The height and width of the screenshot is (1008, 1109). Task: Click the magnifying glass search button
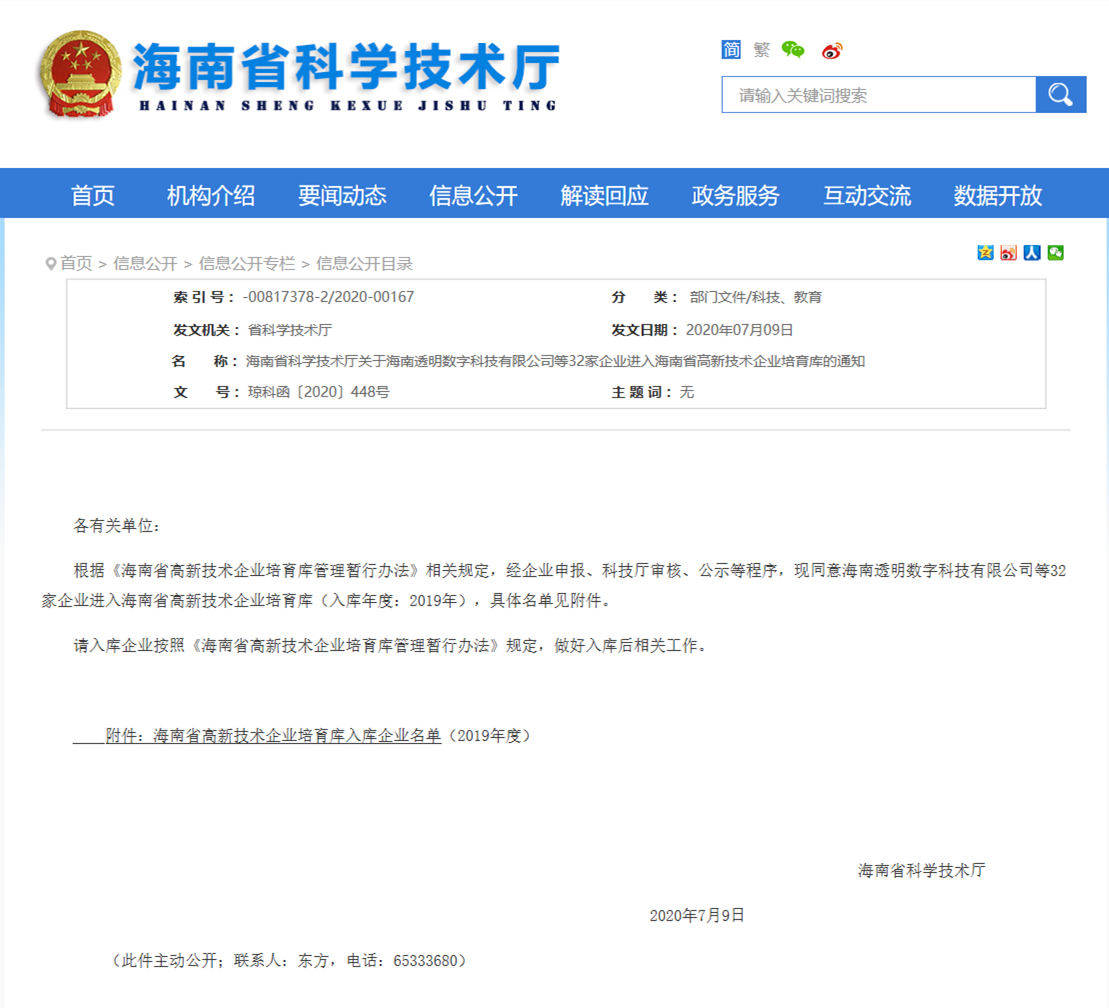(x=1060, y=95)
